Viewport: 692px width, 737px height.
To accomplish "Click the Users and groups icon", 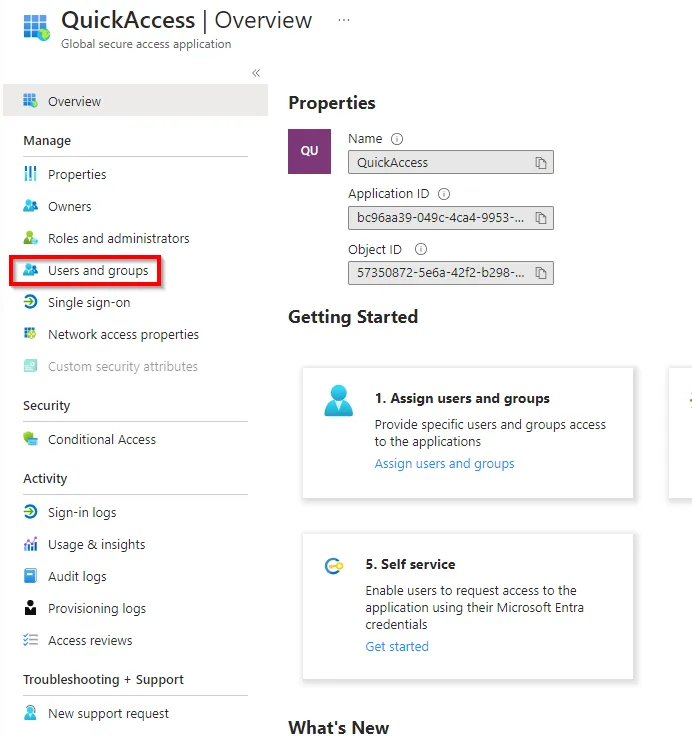I will (x=31, y=270).
